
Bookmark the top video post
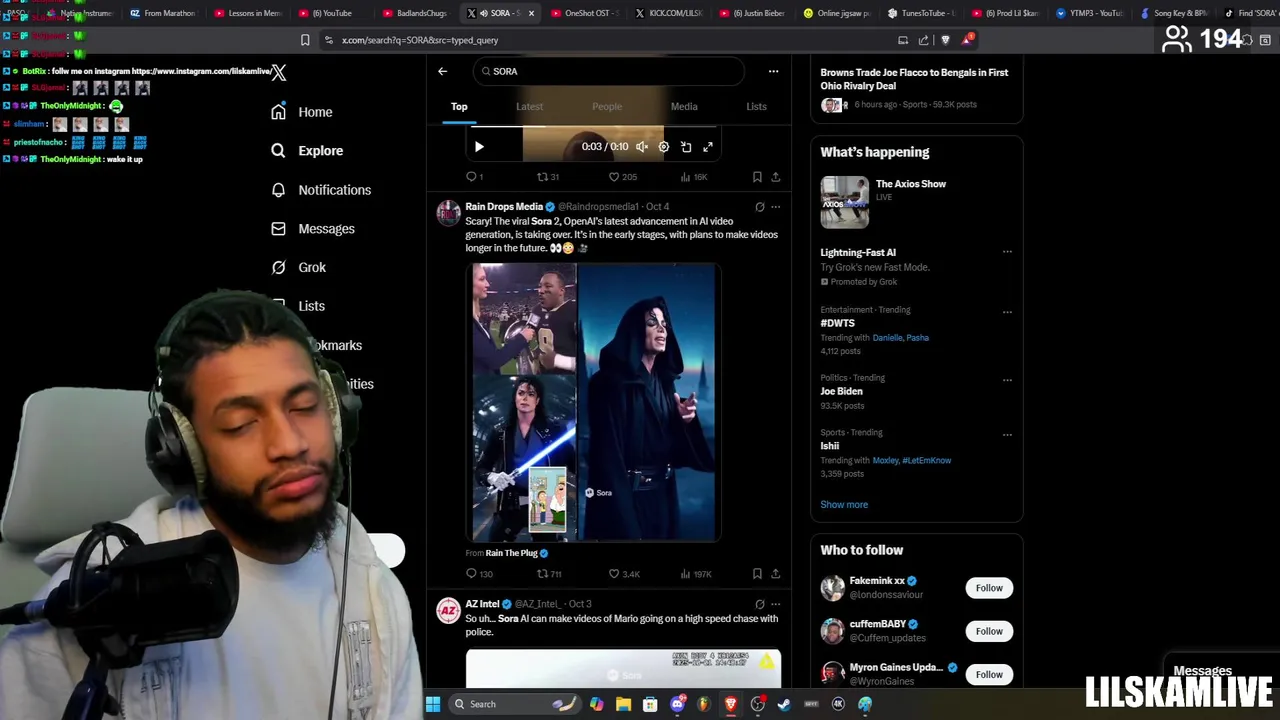coord(757,177)
